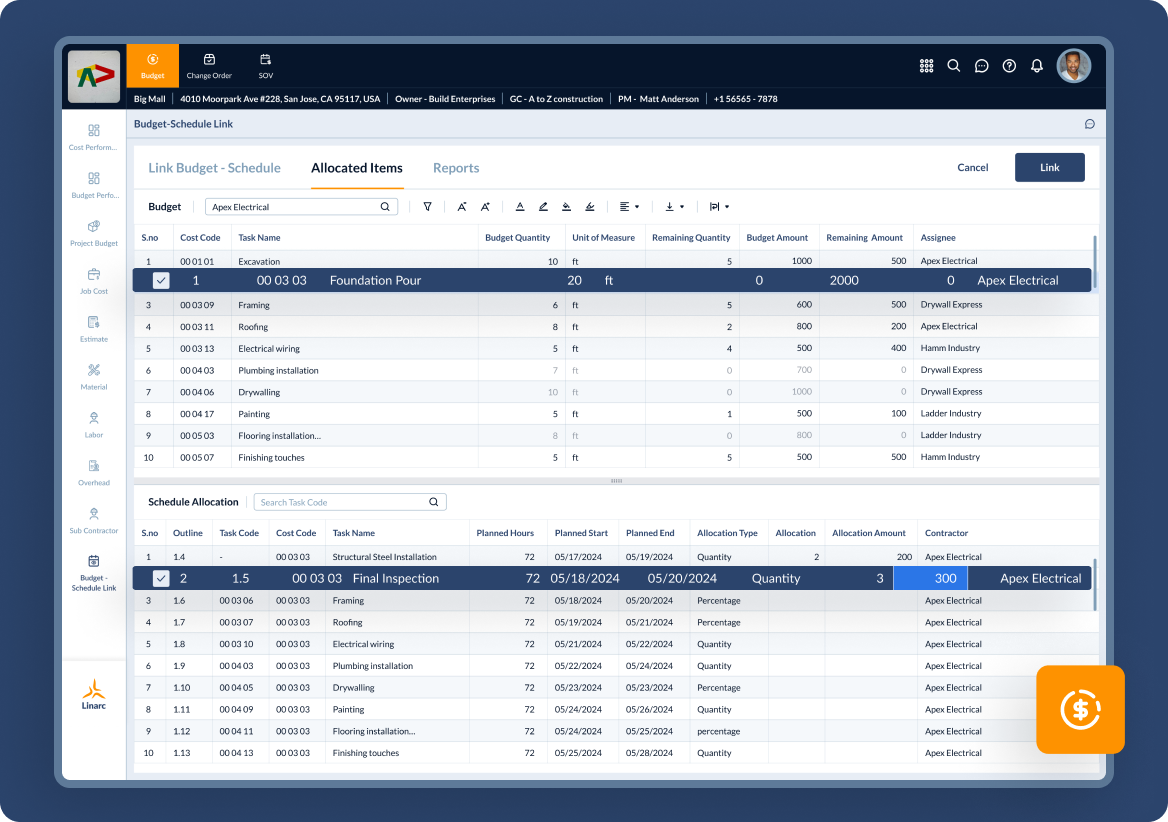Click the Search Task Code field
Screen dimensions: 1168x822
tap(350, 503)
